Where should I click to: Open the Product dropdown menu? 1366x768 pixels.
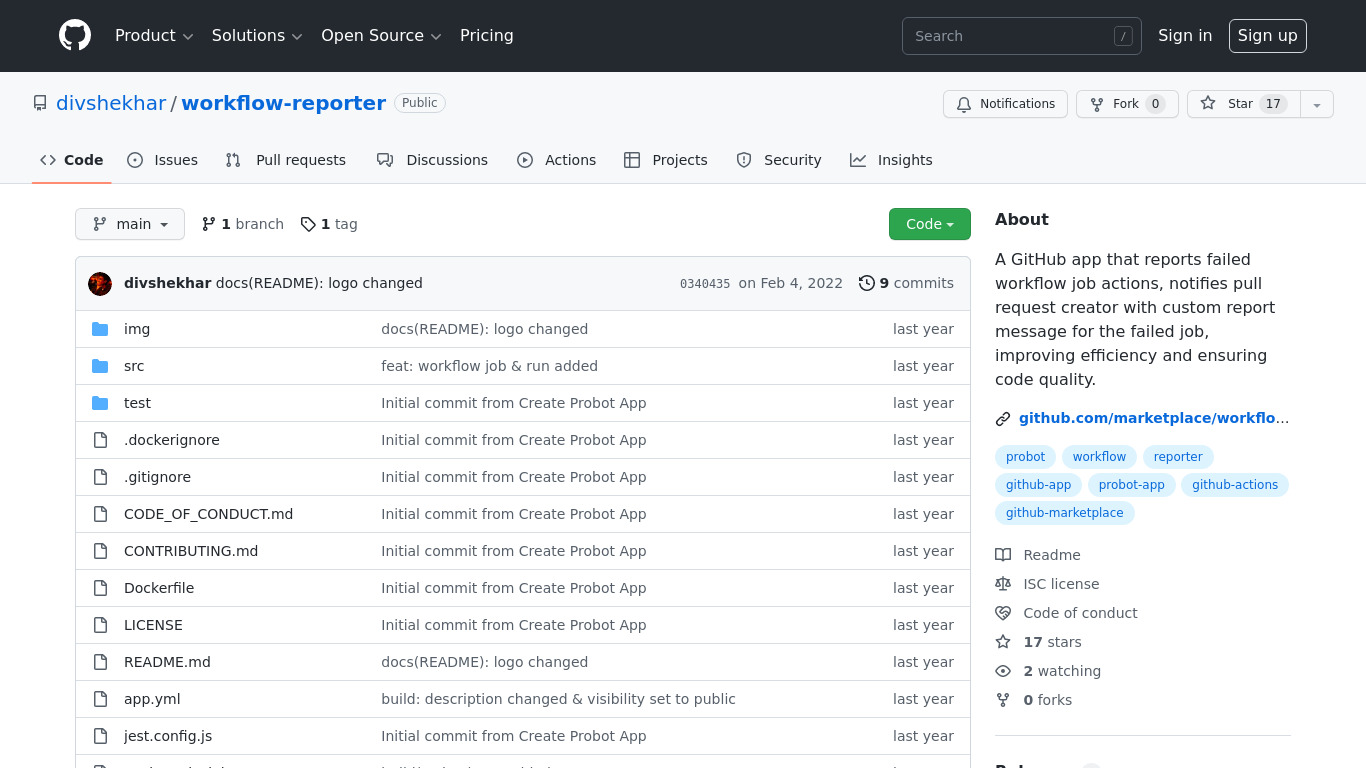pyautogui.click(x=154, y=36)
